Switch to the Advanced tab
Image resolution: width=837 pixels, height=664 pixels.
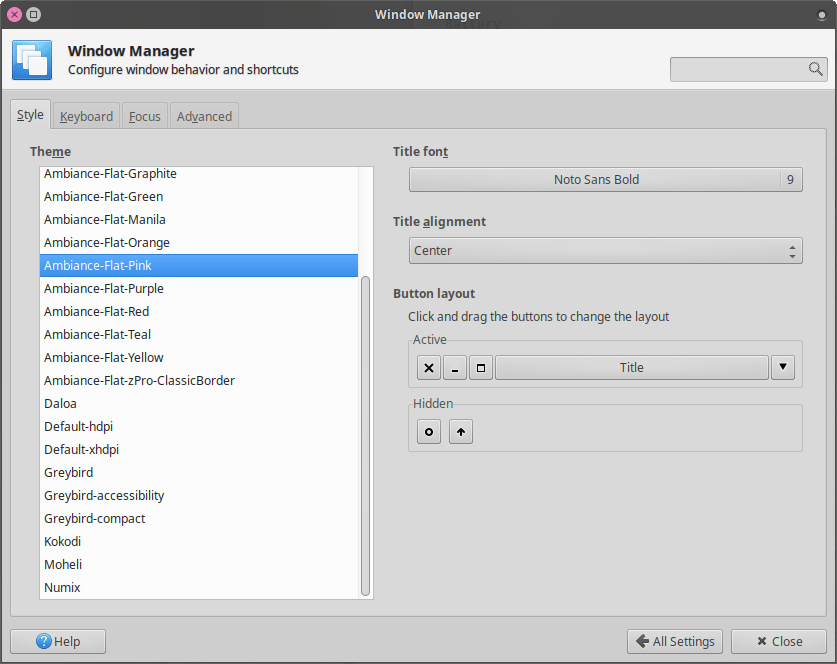(x=204, y=116)
